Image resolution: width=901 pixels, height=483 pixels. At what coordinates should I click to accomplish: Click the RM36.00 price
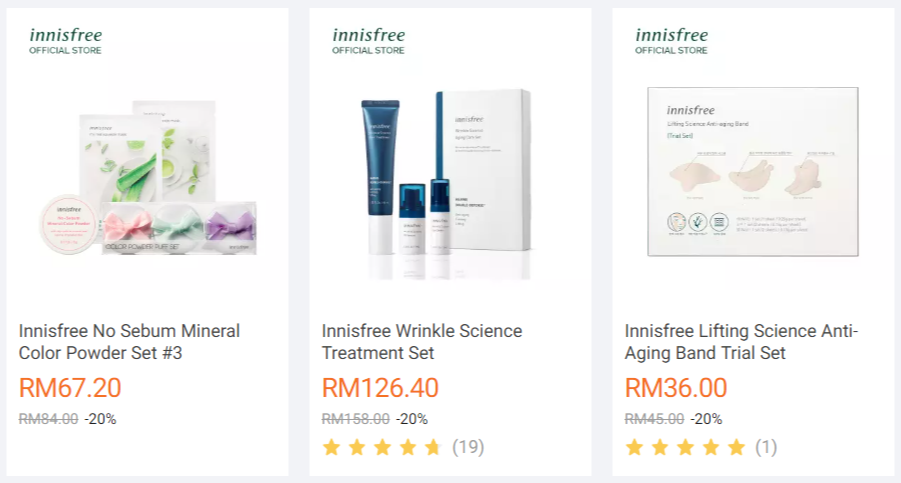pos(676,388)
